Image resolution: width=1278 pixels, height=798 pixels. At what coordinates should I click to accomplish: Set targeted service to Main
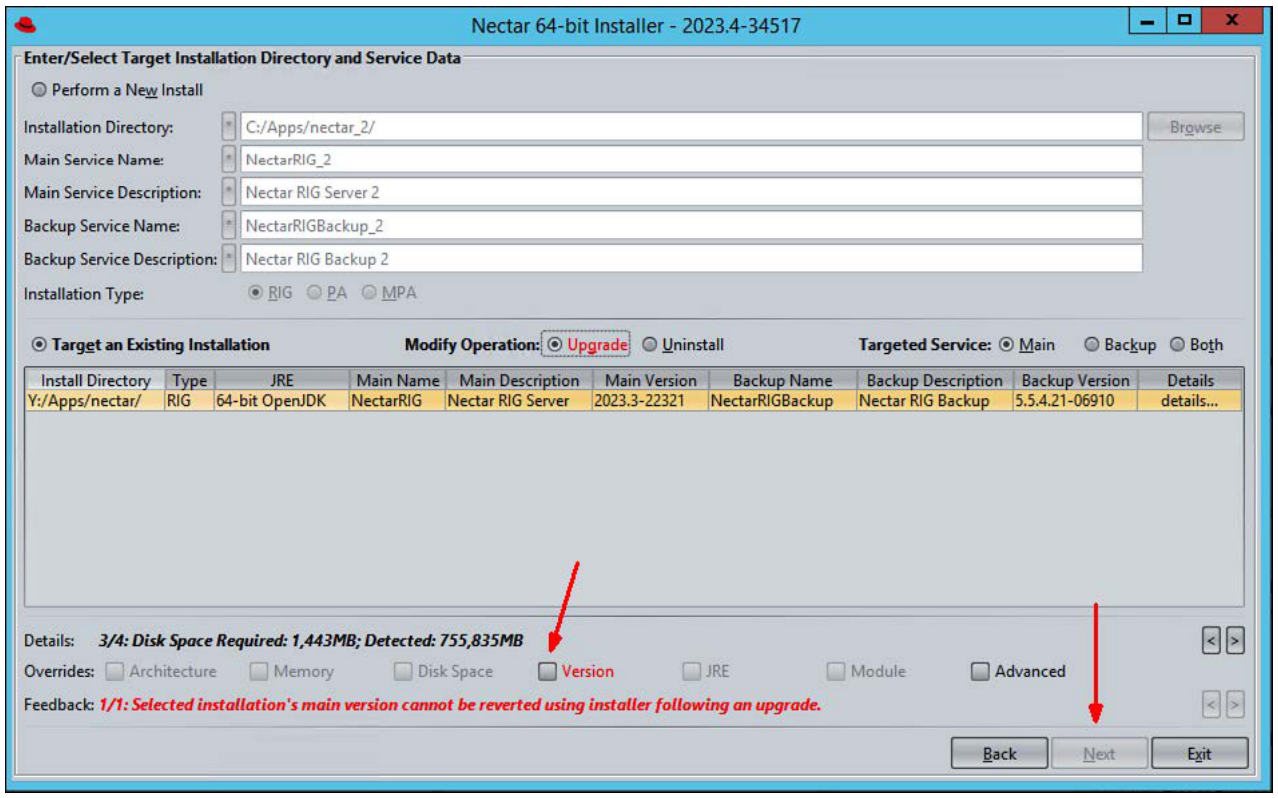click(x=1026, y=345)
